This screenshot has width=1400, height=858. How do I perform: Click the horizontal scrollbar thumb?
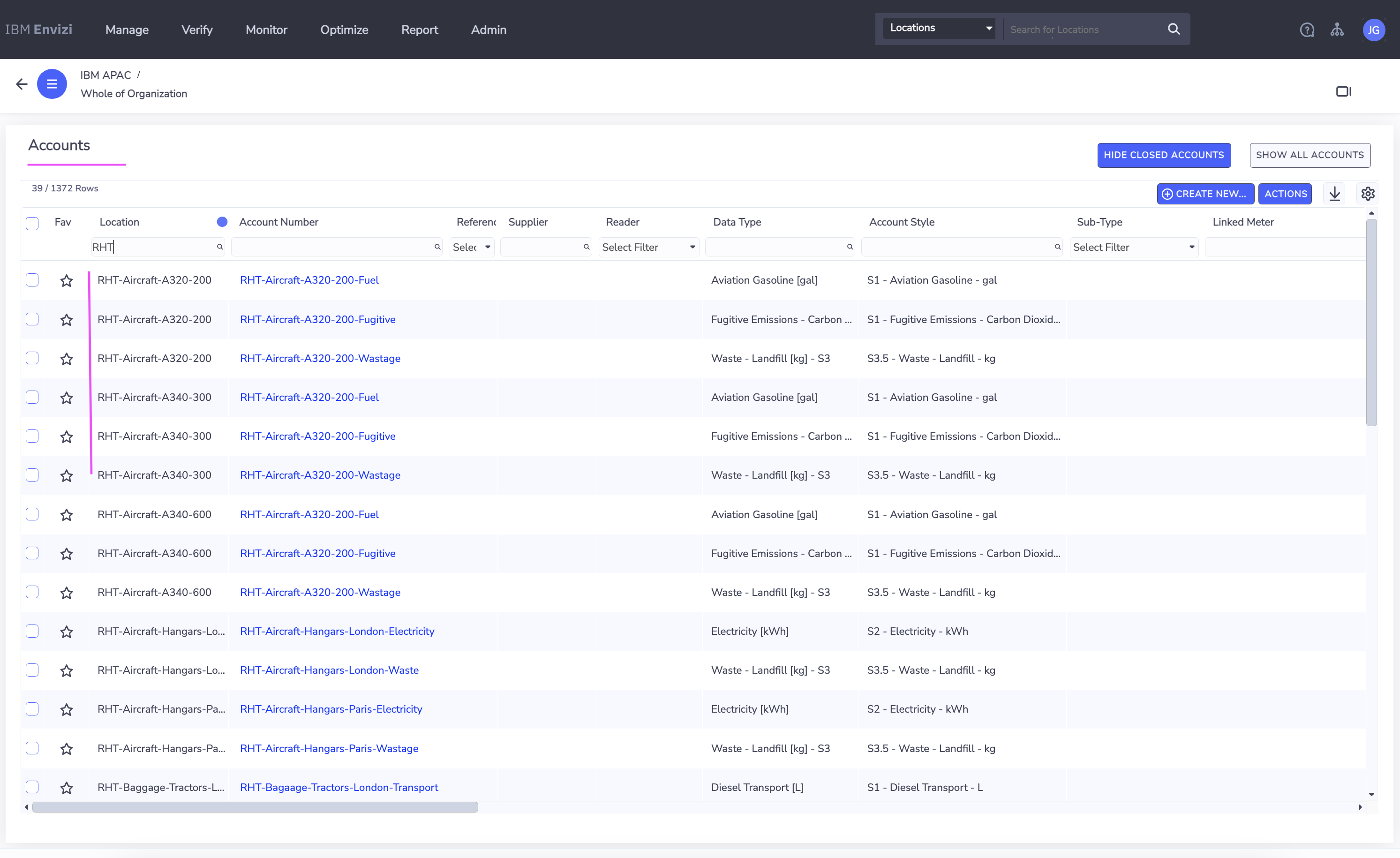point(255,807)
